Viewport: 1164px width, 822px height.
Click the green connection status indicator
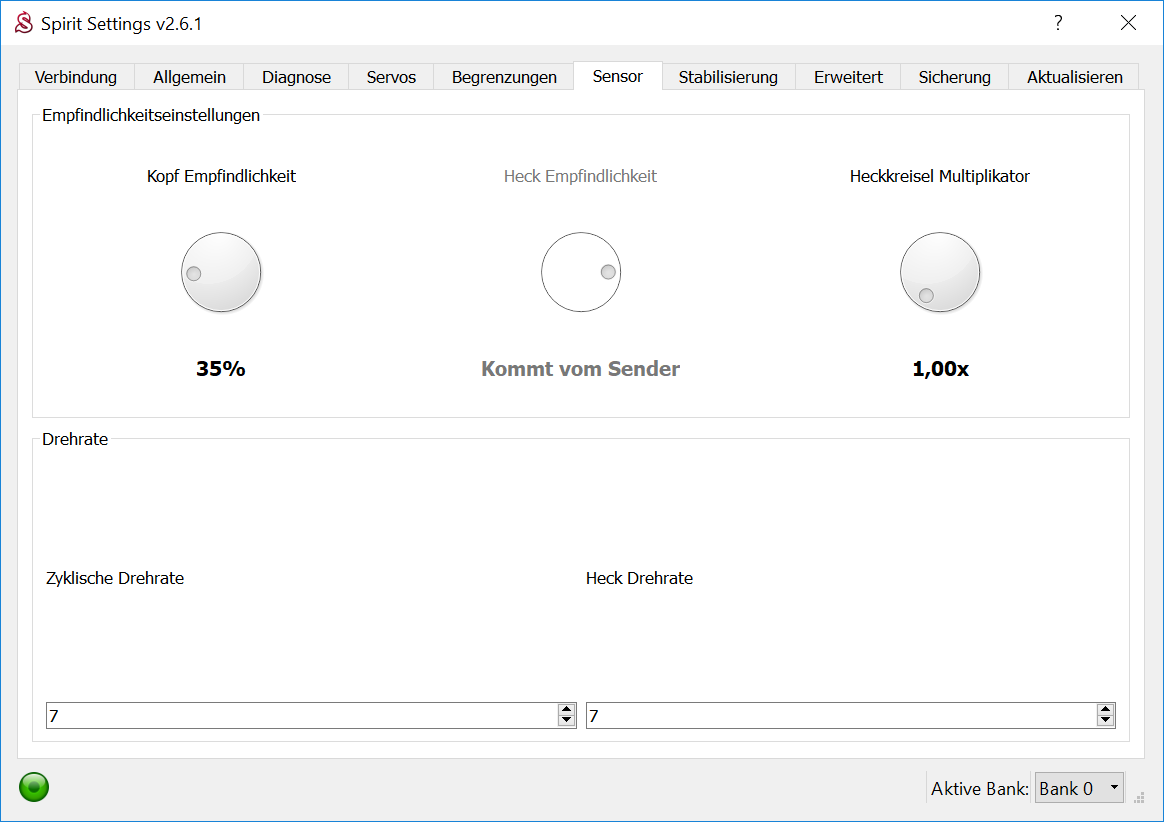[x=34, y=787]
